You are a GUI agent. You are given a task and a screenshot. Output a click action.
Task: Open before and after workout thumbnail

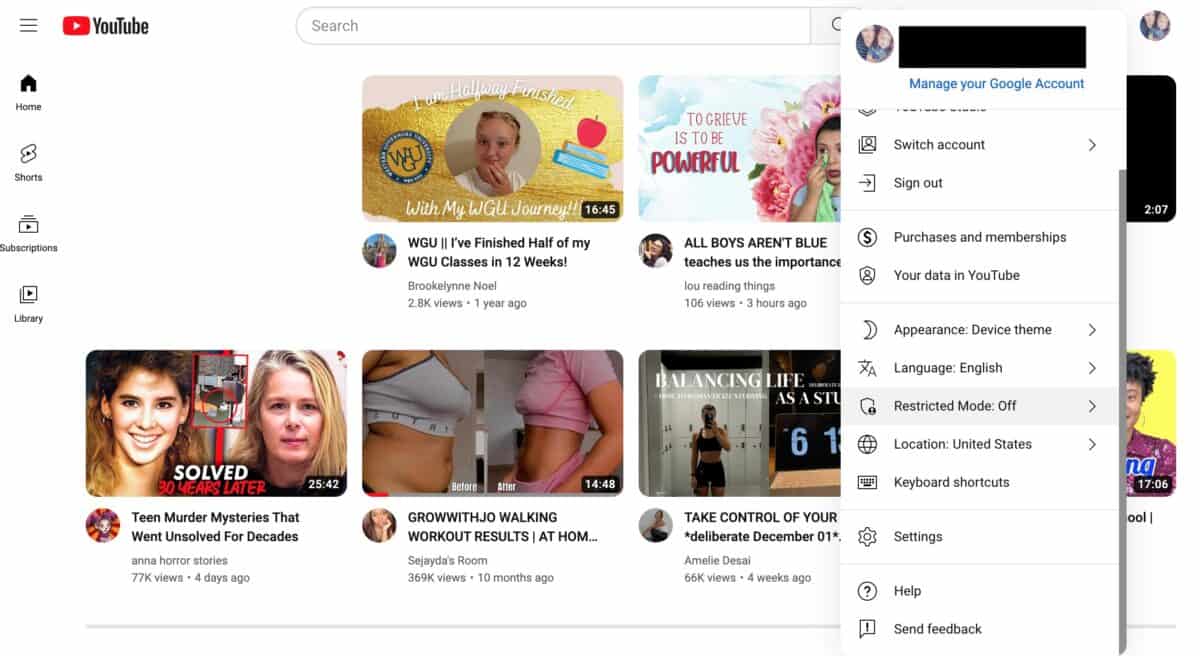point(492,423)
